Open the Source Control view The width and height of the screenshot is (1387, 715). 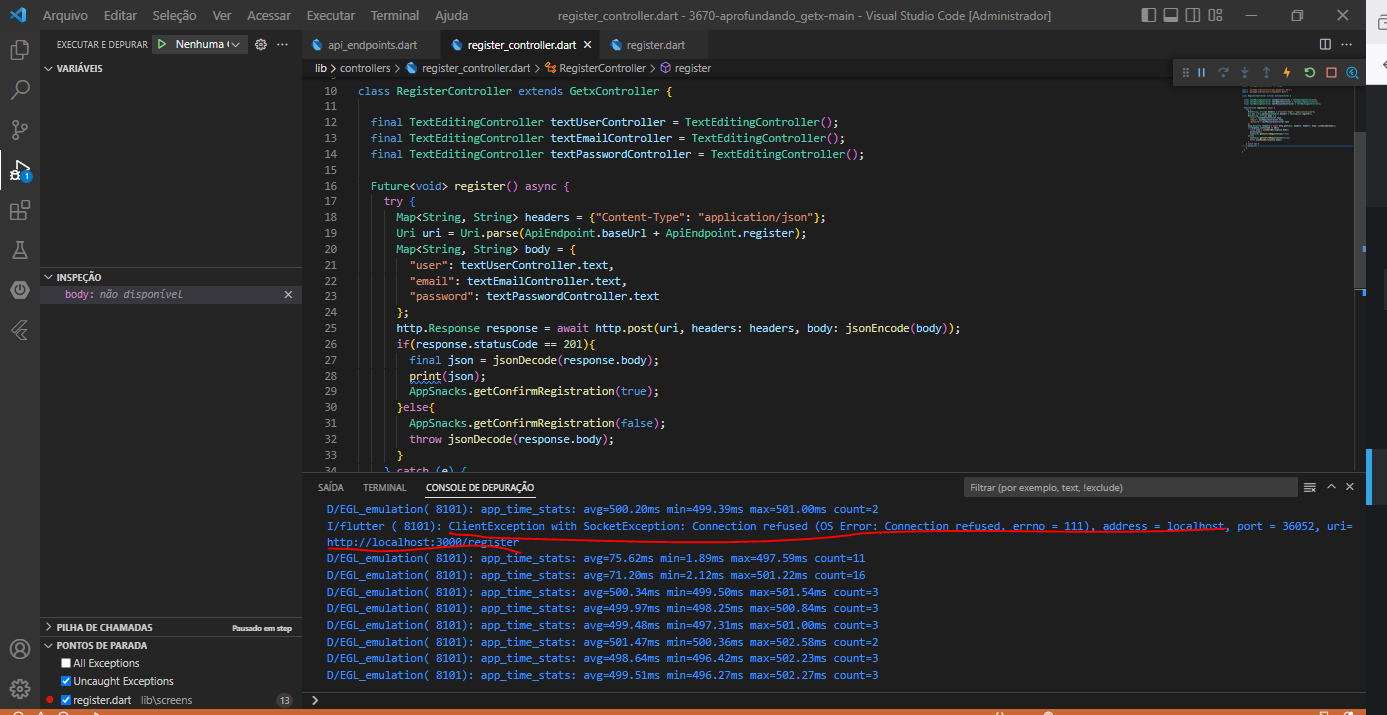[19, 130]
